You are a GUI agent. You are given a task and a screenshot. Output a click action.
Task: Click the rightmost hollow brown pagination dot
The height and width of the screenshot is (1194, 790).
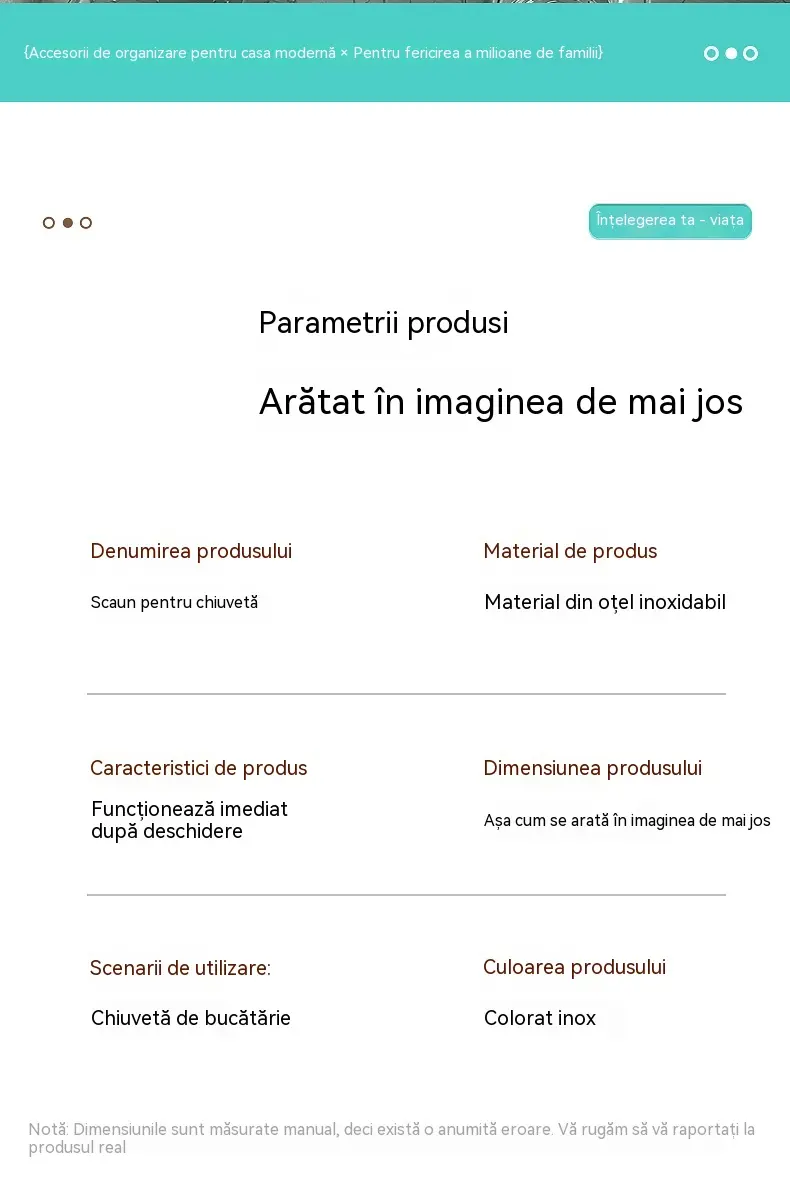[86, 223]
